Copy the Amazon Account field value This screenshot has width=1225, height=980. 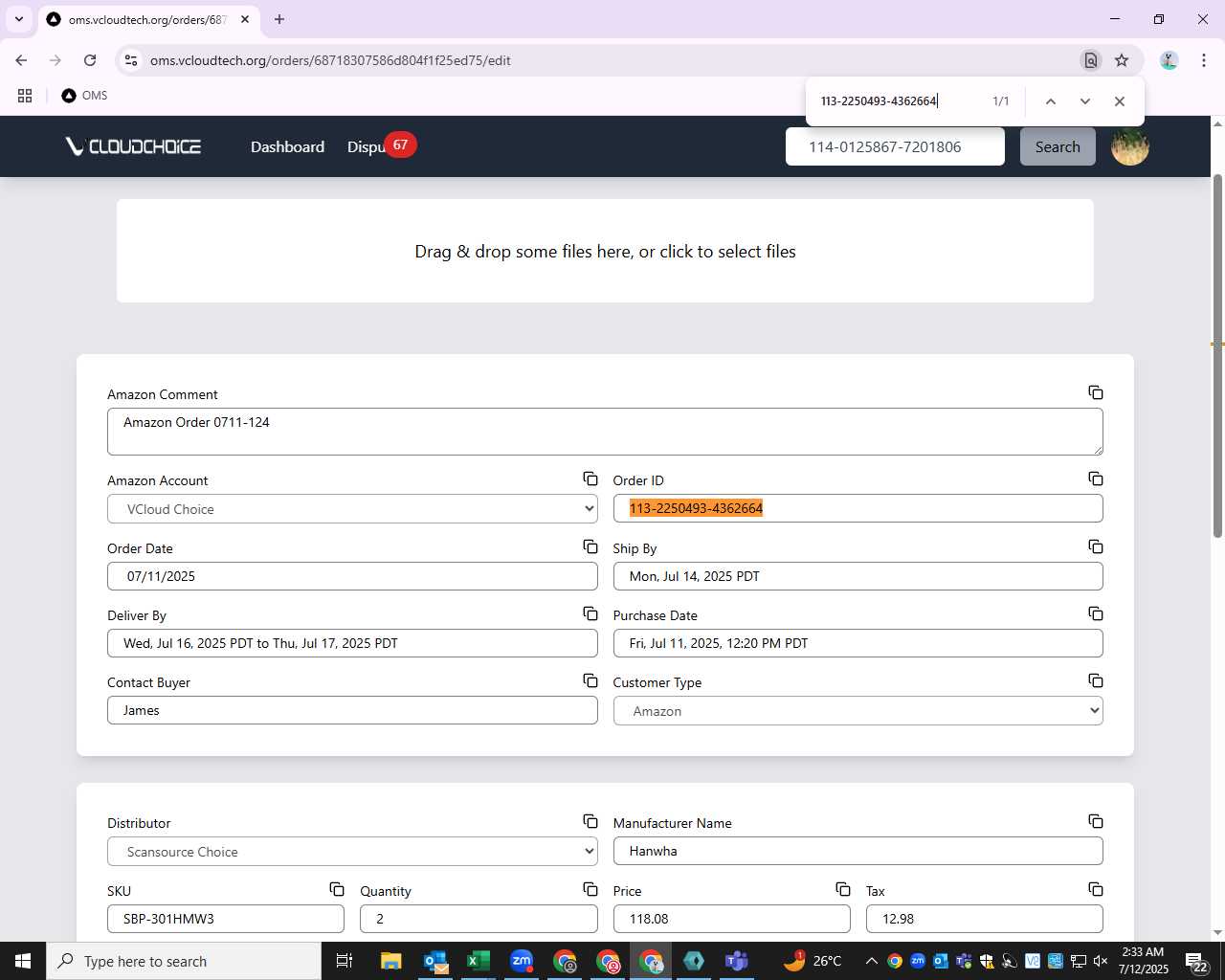590,479
